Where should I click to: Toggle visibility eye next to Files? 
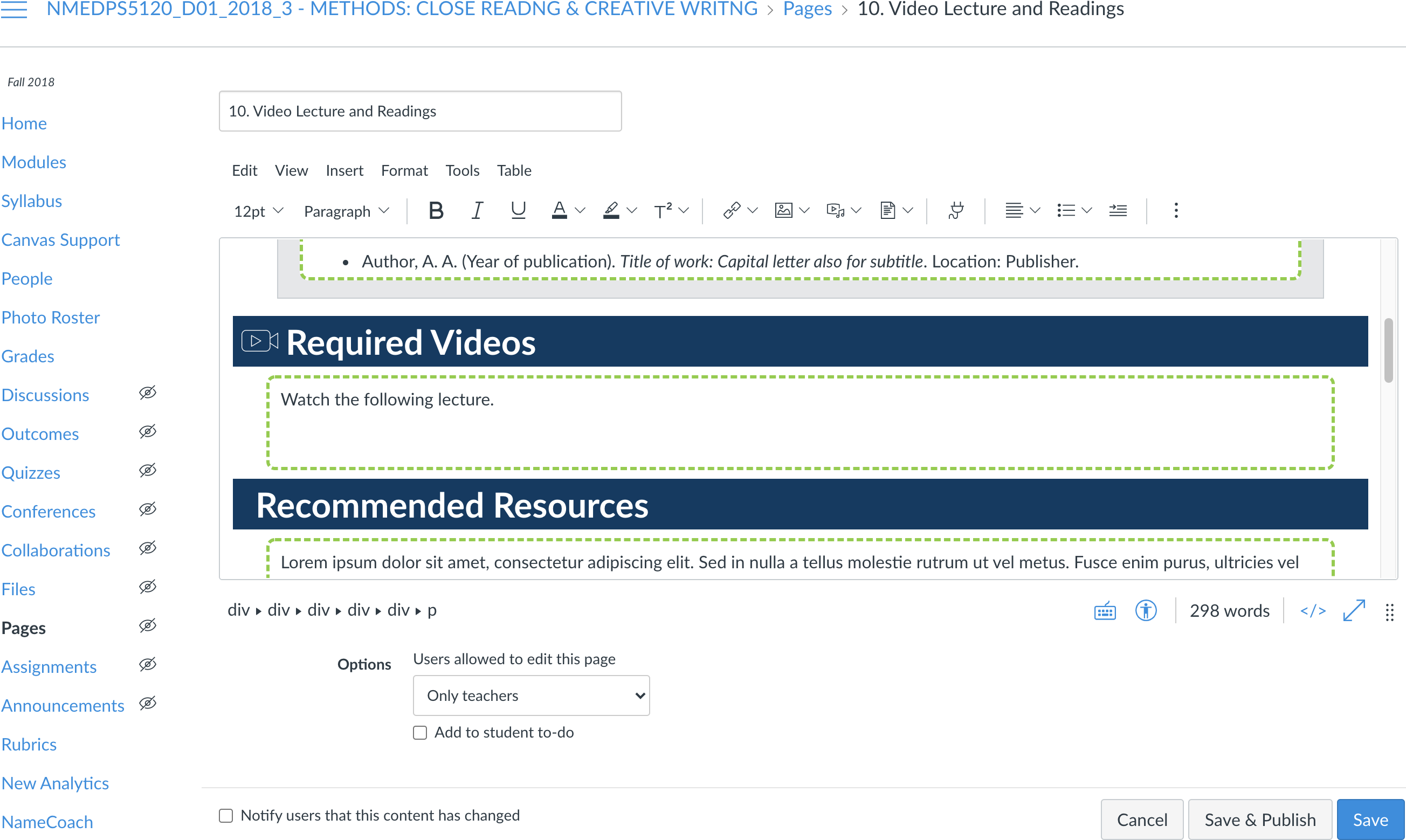point(148,587)
